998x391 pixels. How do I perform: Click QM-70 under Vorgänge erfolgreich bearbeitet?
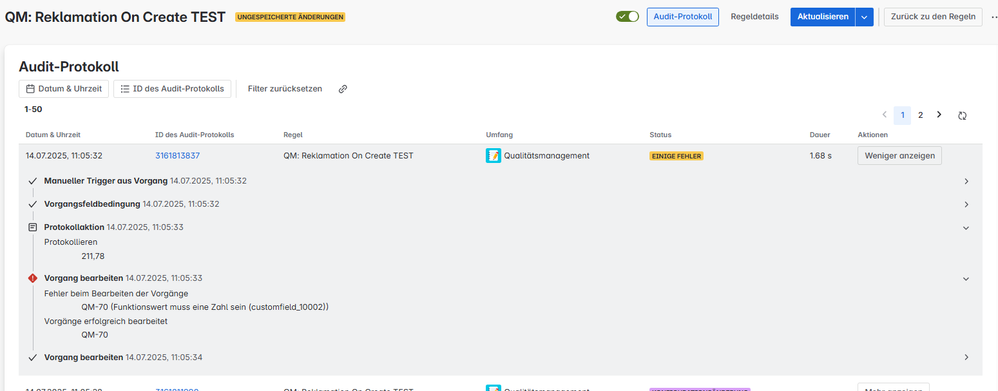tap(95, 334)
